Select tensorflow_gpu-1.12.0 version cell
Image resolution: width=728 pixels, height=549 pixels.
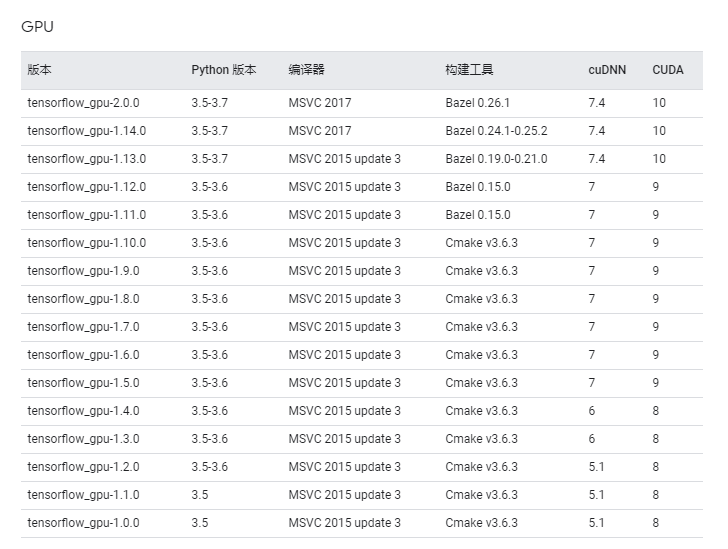[87, 187]
